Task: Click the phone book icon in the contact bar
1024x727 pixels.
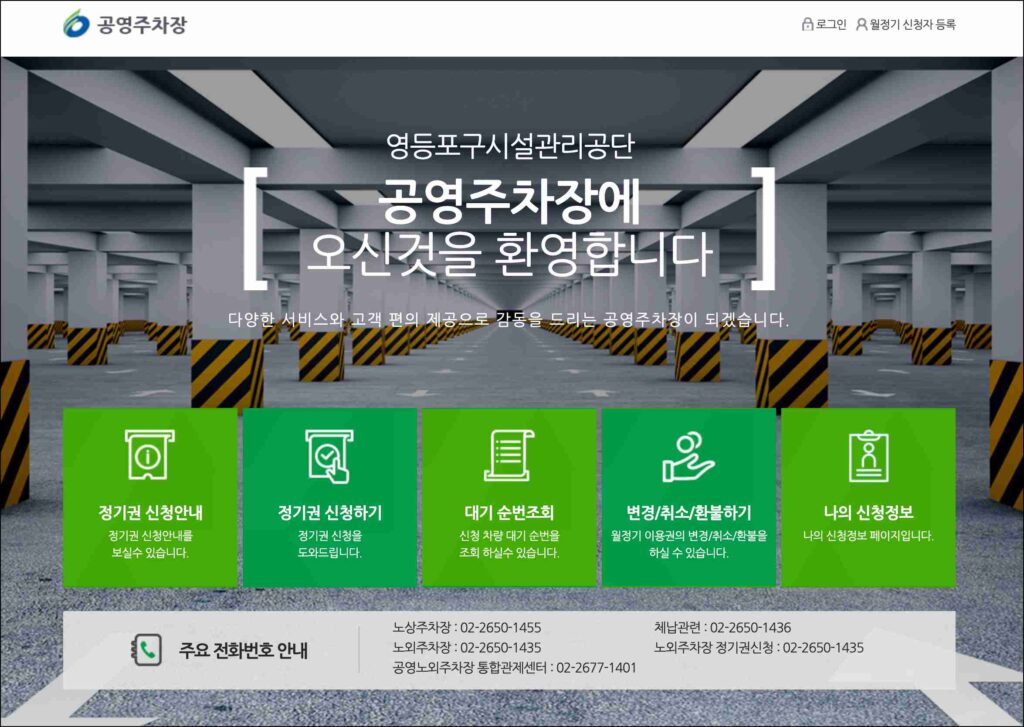Action: [x=146, y=650]
